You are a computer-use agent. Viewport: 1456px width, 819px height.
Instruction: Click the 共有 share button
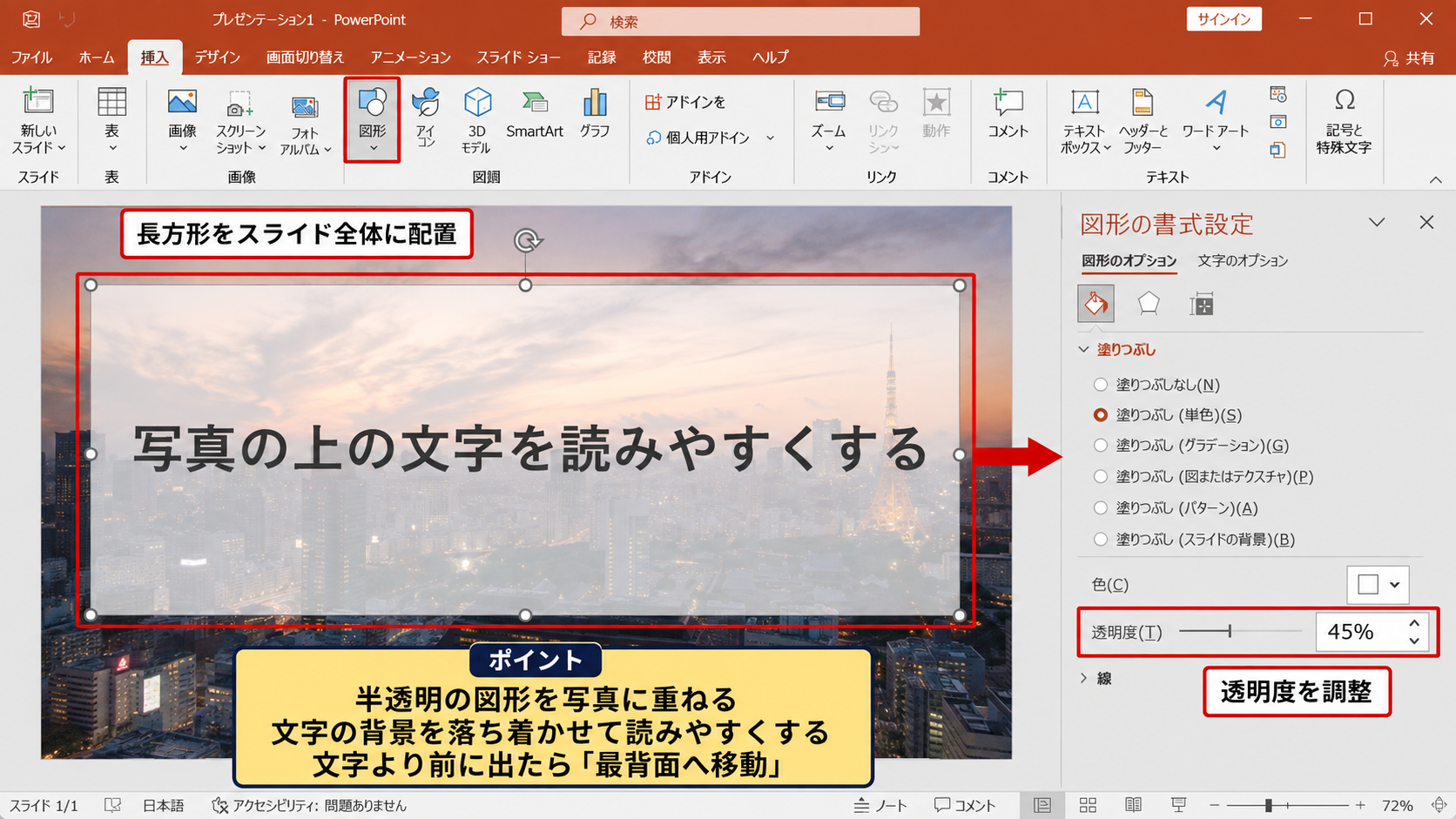coord(1409,57)
